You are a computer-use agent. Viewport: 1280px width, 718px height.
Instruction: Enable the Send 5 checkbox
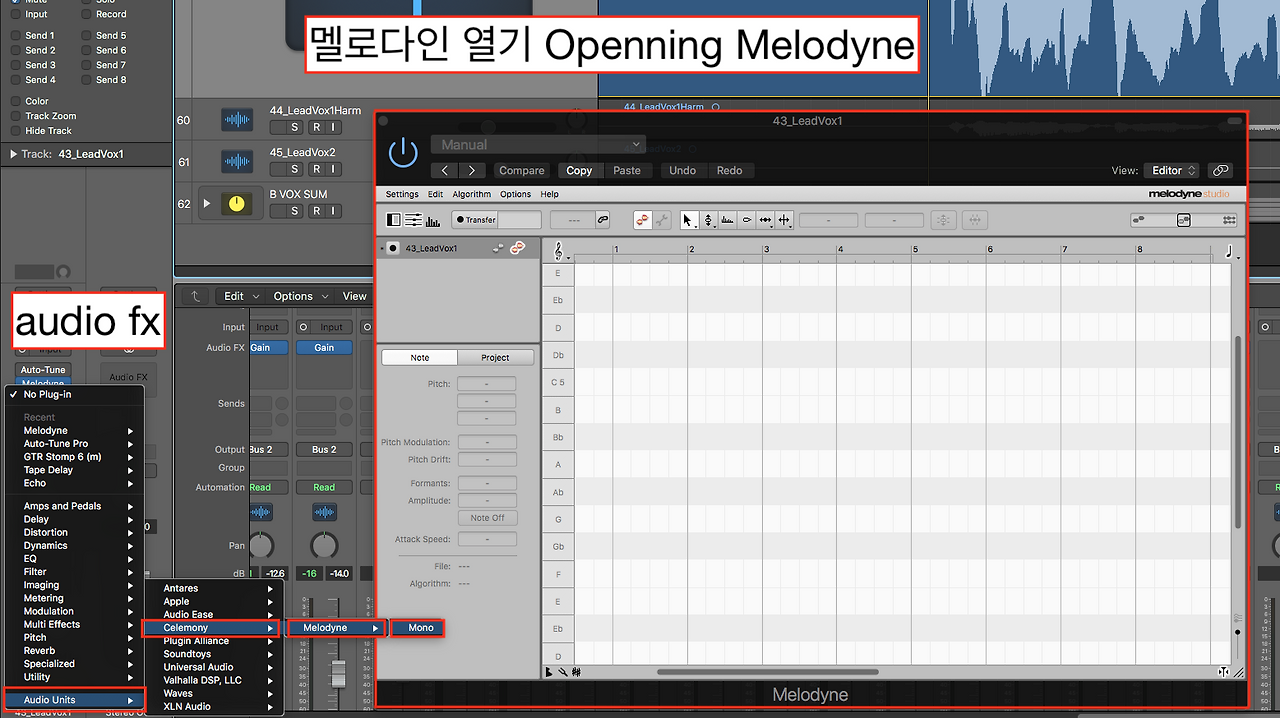pyautogui.click(x=85, y=35)
